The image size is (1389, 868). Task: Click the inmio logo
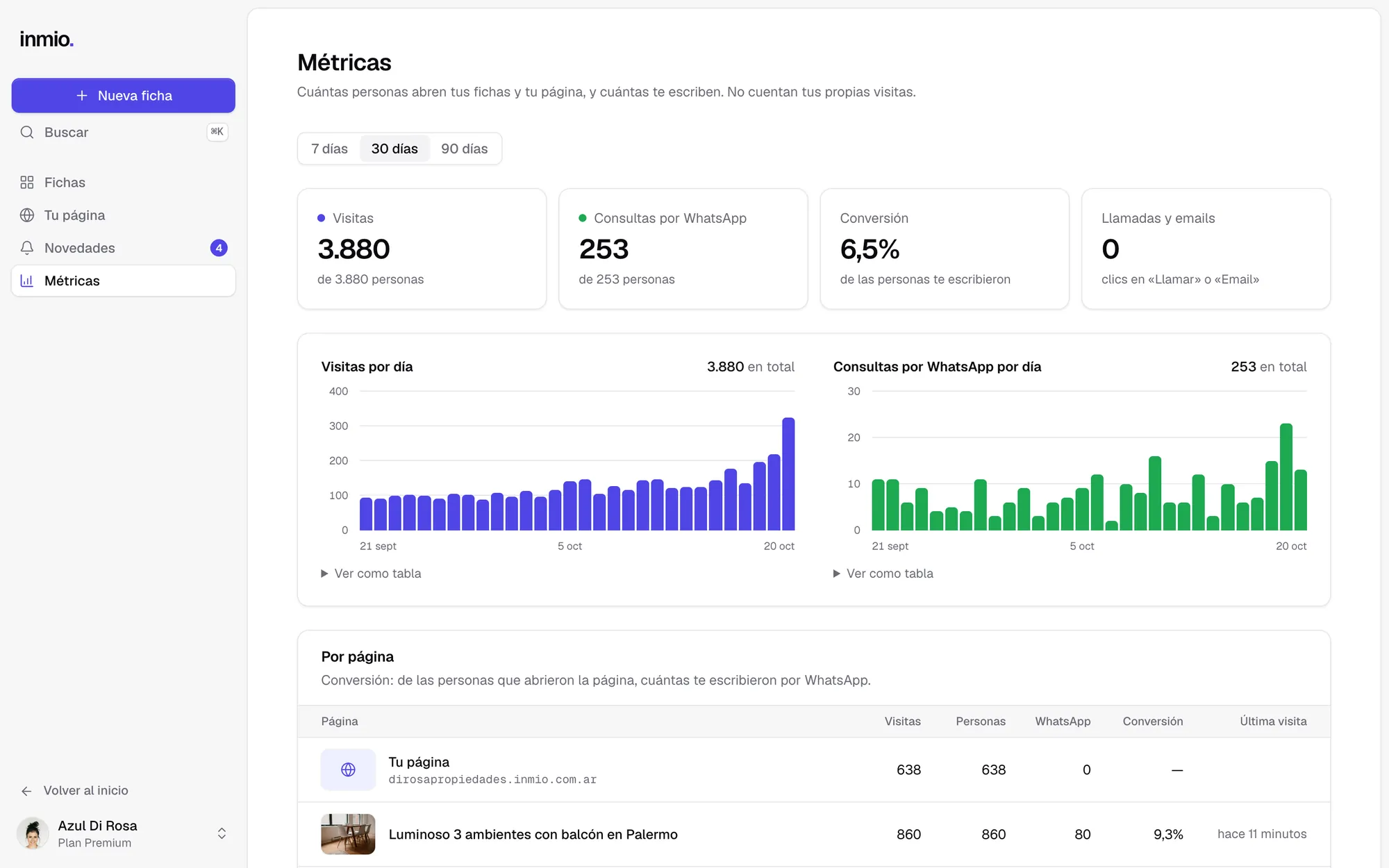(47, 40)
